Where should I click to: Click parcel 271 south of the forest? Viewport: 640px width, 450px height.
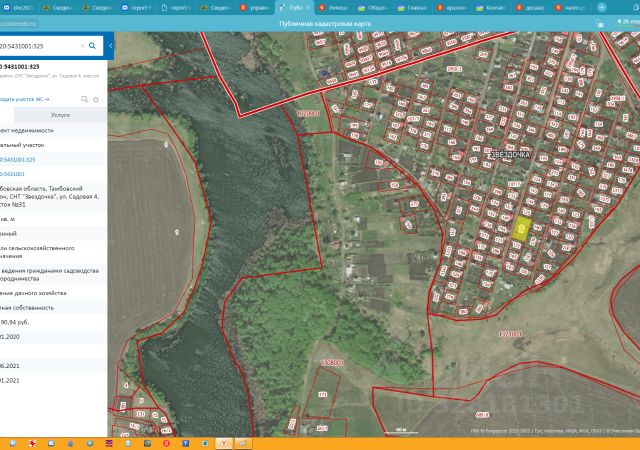tap(322, 394)
